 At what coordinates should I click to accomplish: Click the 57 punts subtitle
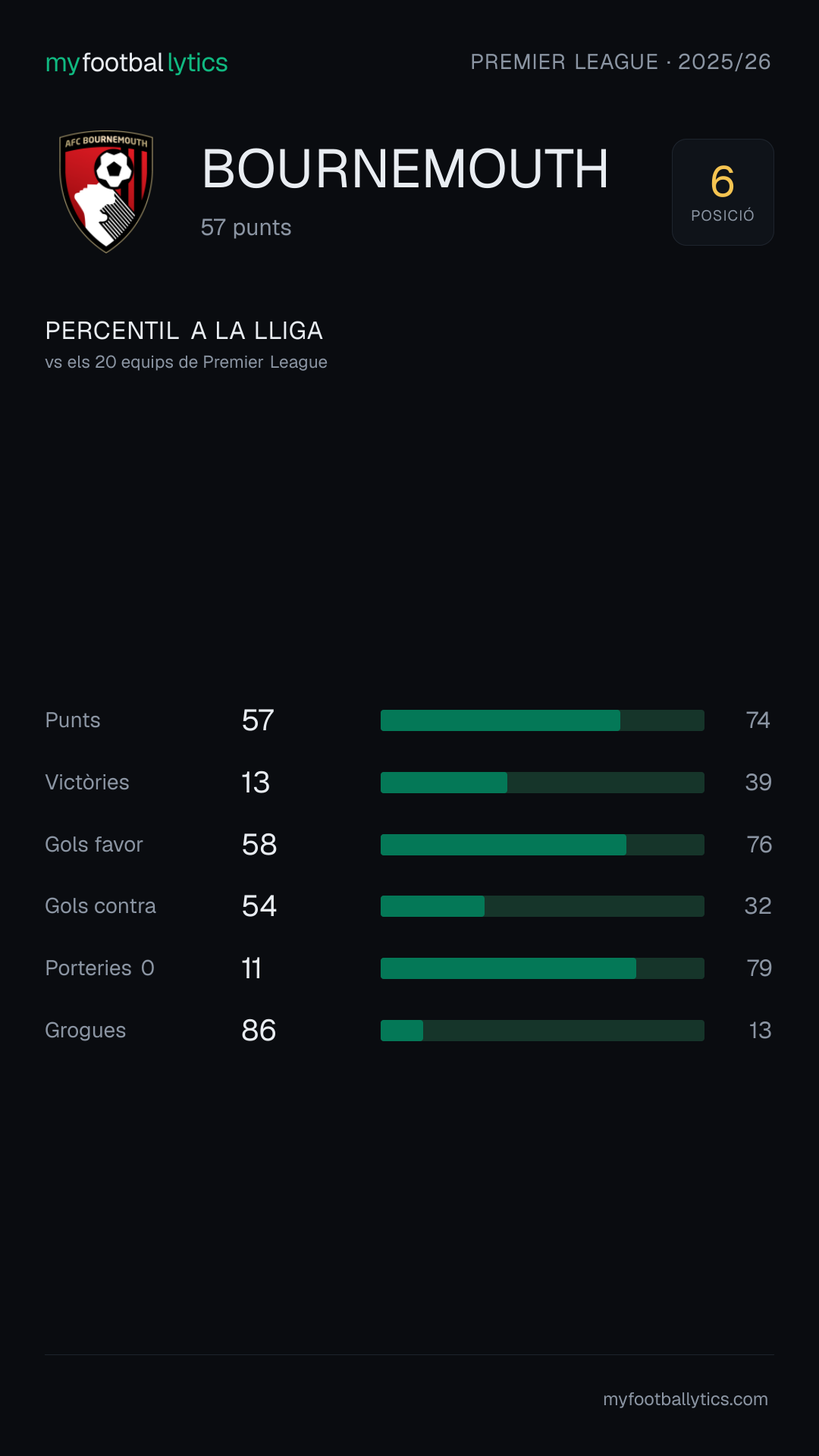246,227
